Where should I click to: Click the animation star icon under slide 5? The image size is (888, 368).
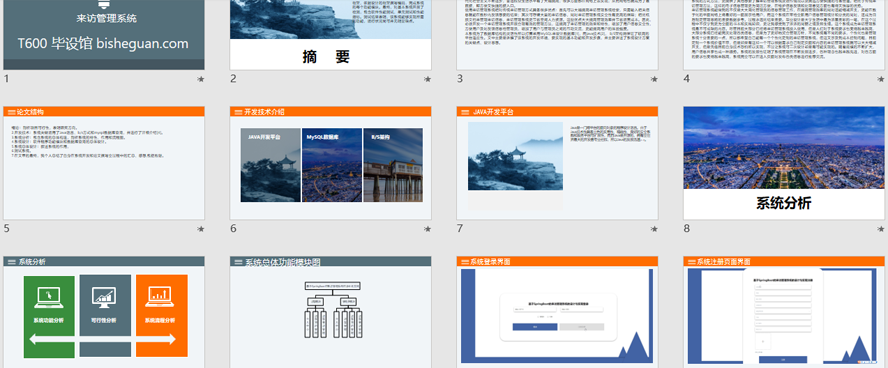pos(200,229)
